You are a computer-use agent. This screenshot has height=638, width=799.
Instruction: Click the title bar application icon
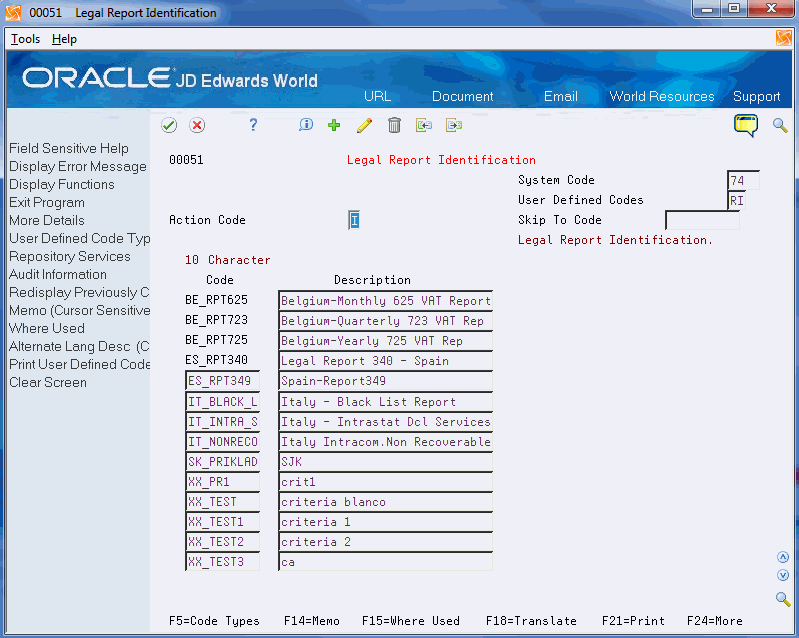pos(13,13)
